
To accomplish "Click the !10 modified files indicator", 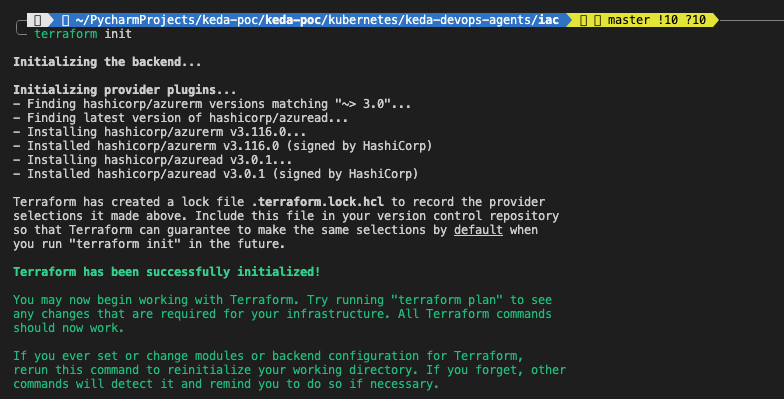I will [x=668, y=20].
